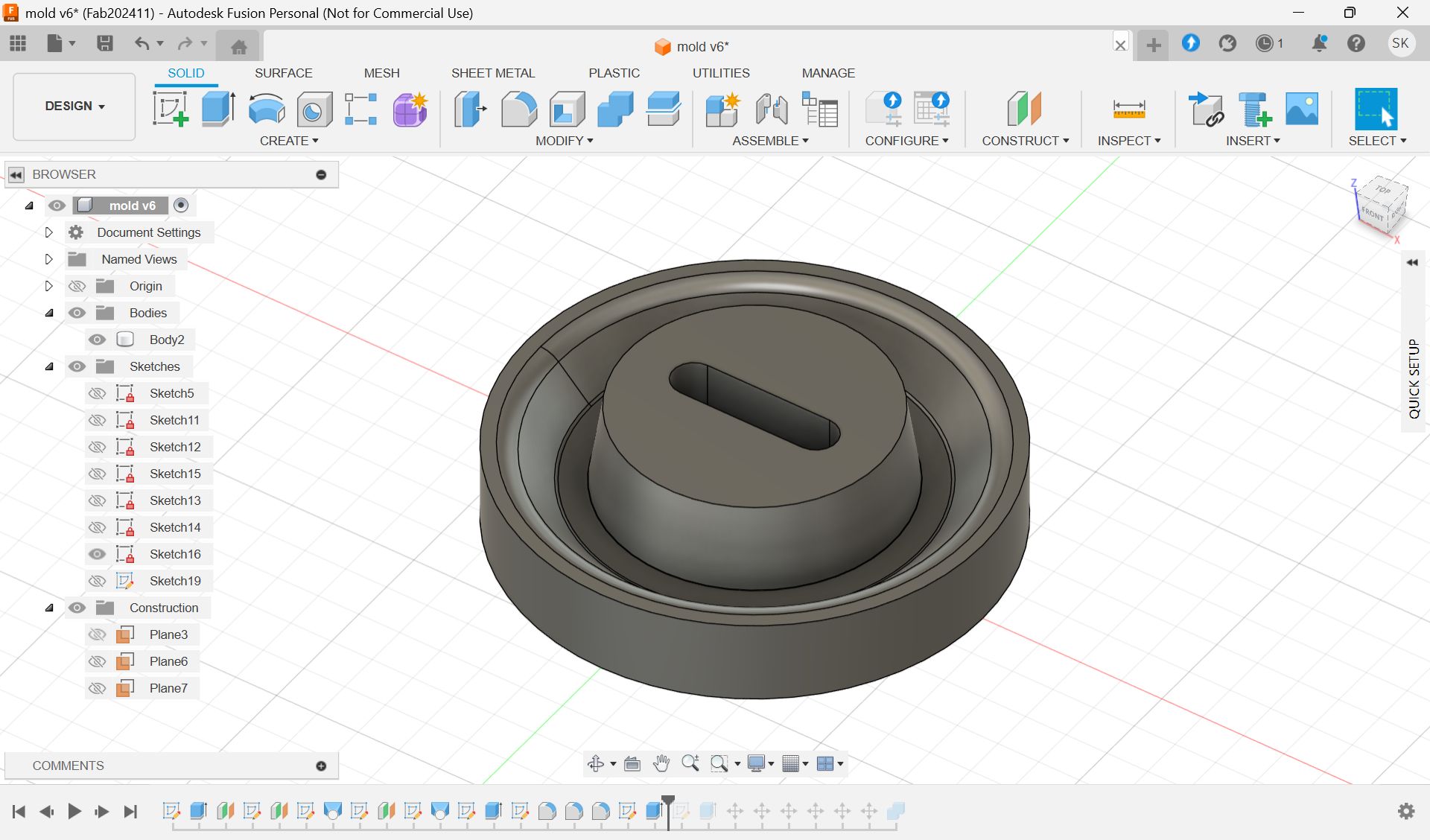Toggle visibility of Body2
1430x840 pixels.
[97, 340]
